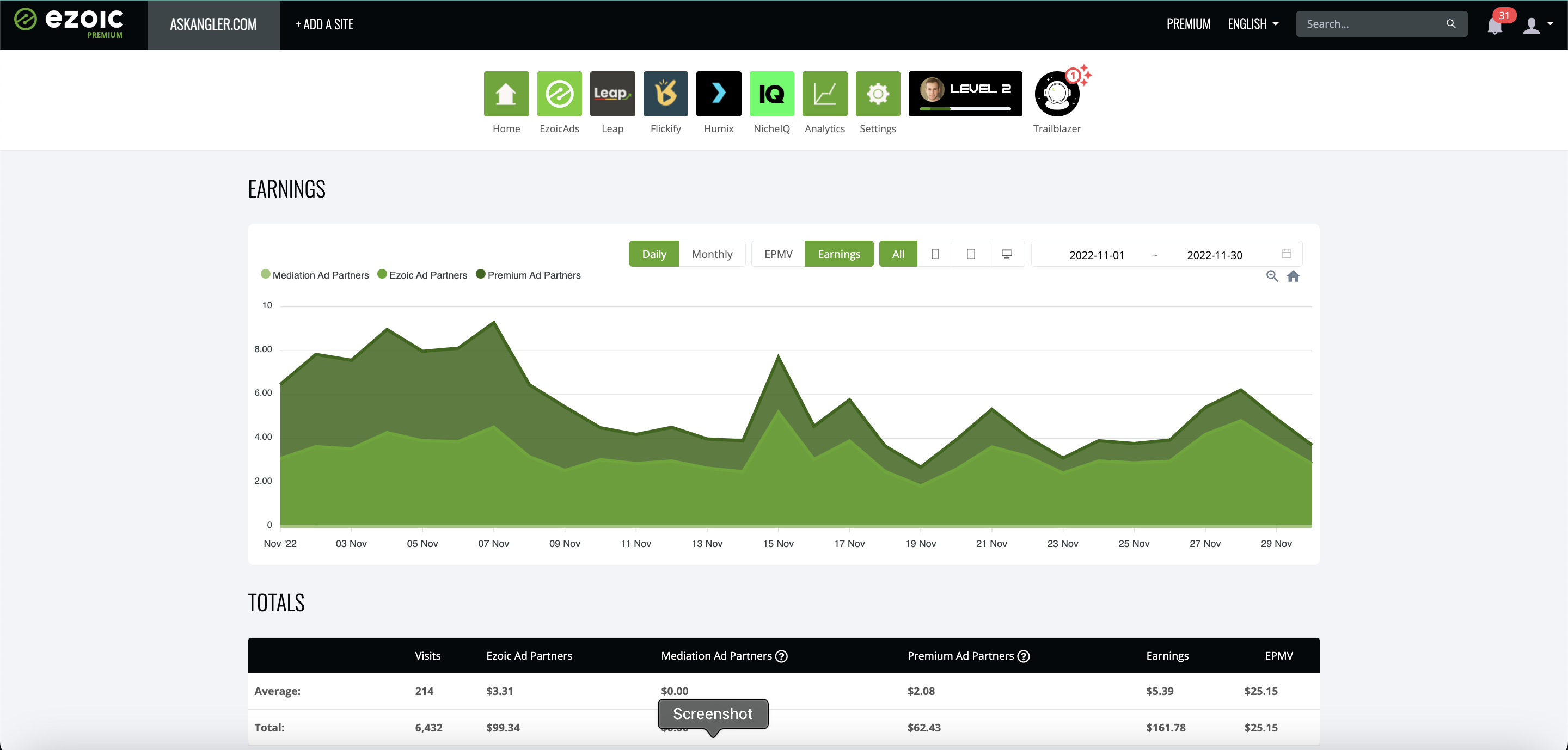
Task: Switch chart metric to EPMV
Action: tap(779, 254)
